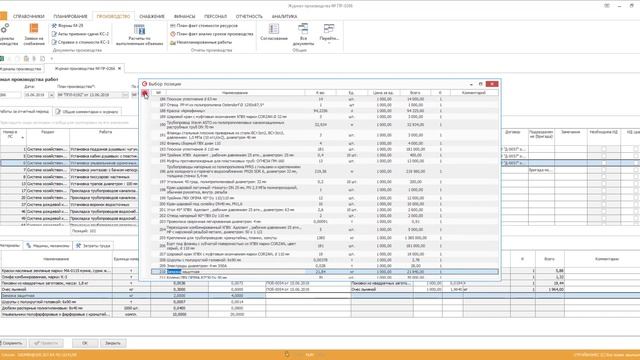Switch to ФИНАНСЫ ribbon tab
This screenshot has height=360, width=640.
184,16
